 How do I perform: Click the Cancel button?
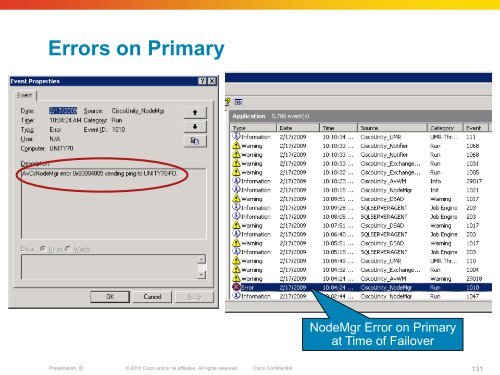[152, 297]
